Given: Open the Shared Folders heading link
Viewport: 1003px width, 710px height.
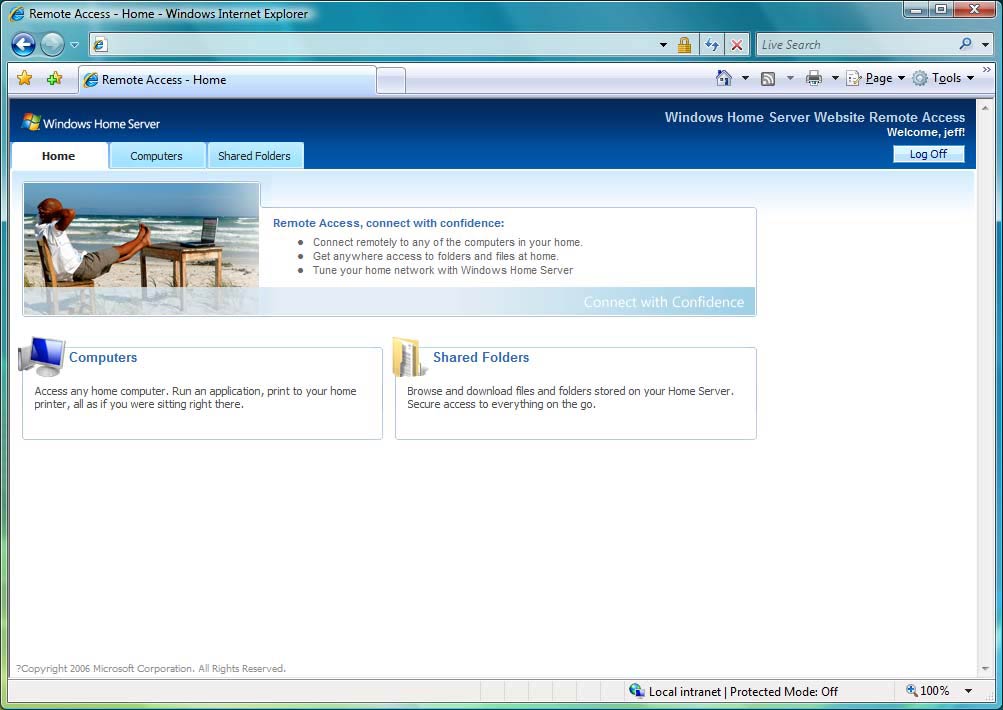Looking at the screenshot, I should pyautogui.click(x=481, y=358).
